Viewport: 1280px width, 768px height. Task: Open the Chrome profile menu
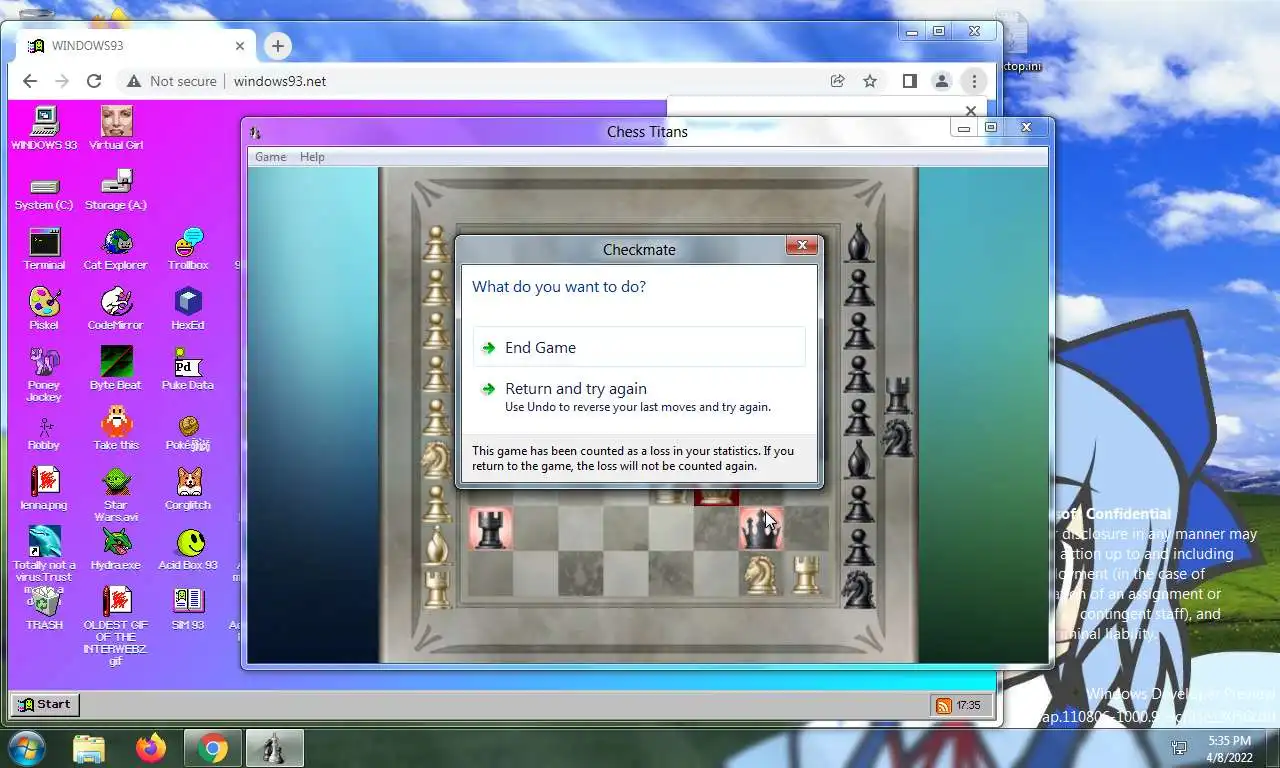tap(941, 81)
